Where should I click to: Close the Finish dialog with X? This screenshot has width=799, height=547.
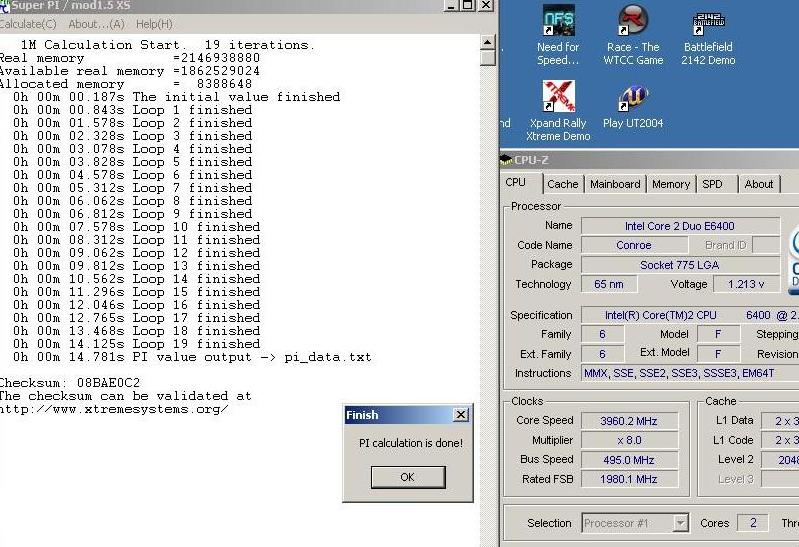pos(461,415)
